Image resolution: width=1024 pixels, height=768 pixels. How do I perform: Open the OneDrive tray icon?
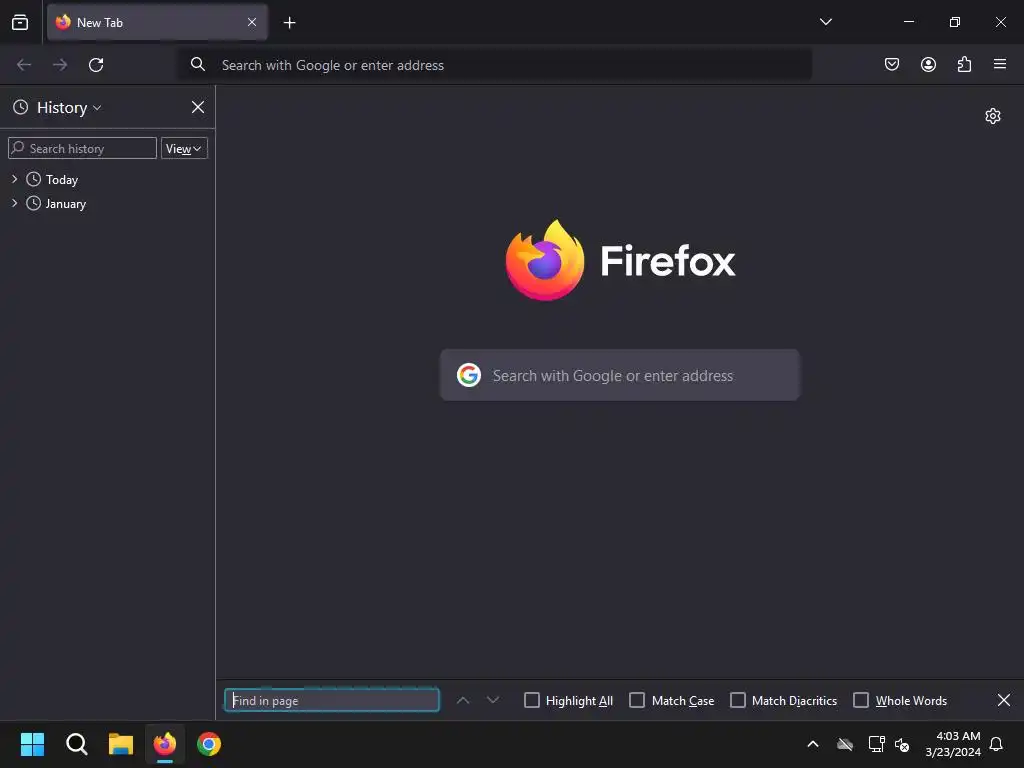[845, 744]
